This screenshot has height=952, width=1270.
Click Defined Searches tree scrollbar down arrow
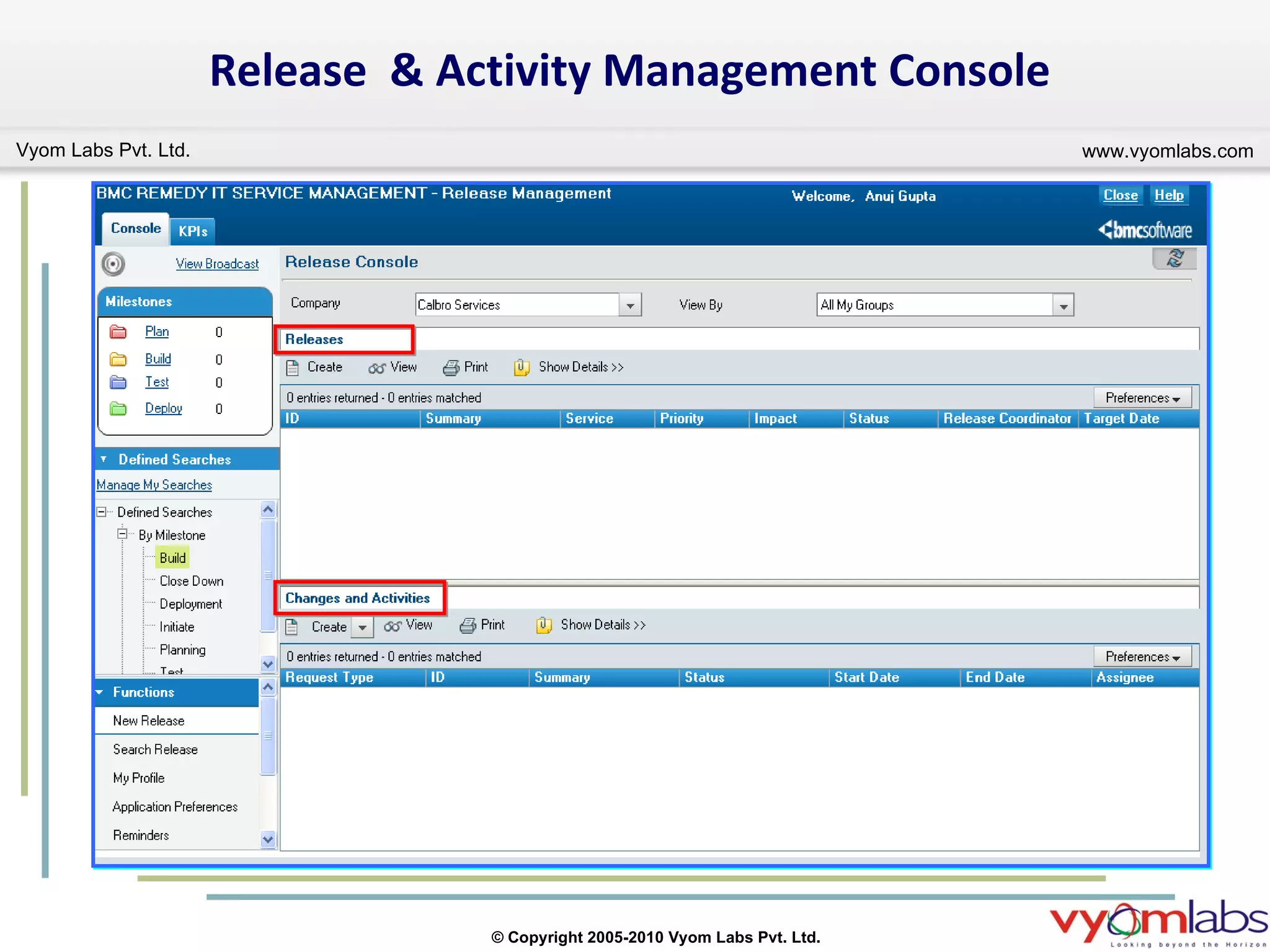tap(268, 664)
